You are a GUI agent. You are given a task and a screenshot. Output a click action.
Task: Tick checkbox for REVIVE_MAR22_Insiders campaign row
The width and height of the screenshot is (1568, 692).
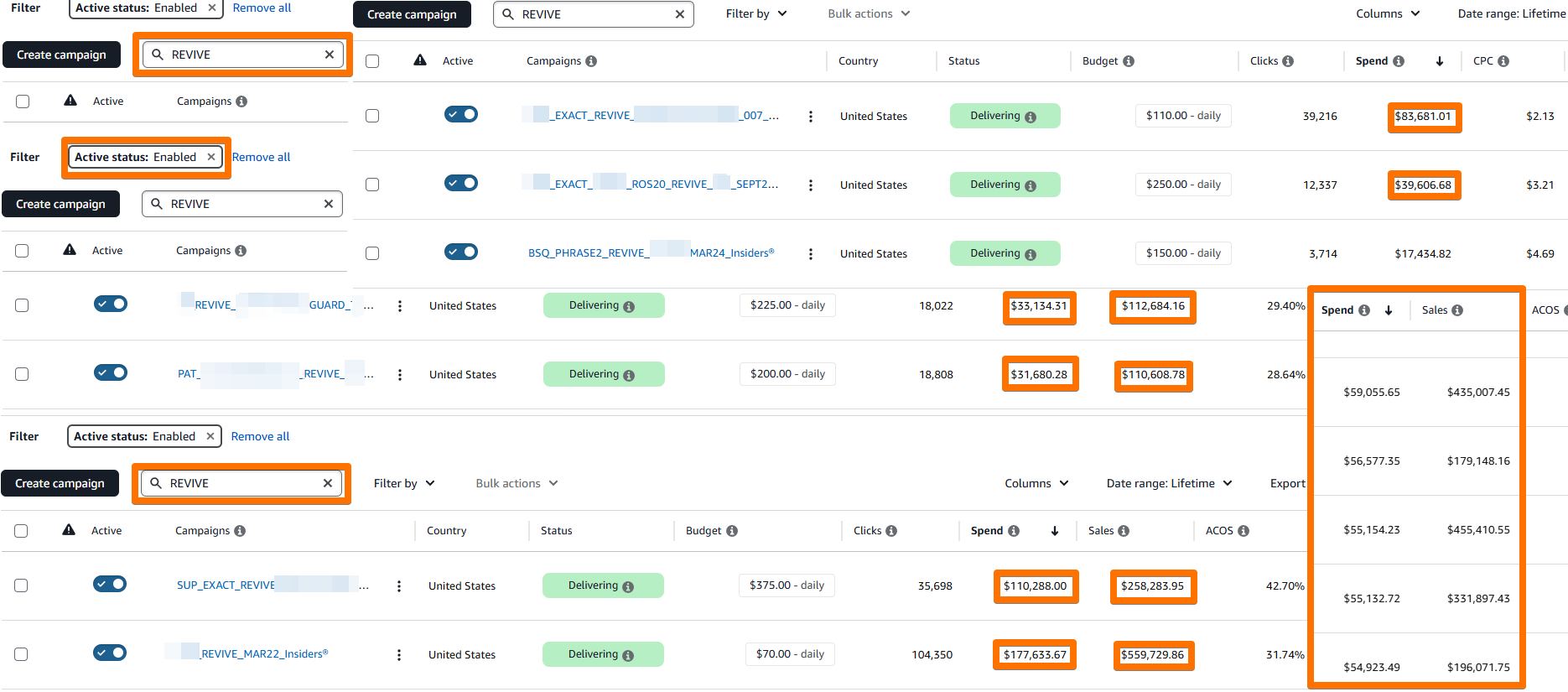point(21,654)
